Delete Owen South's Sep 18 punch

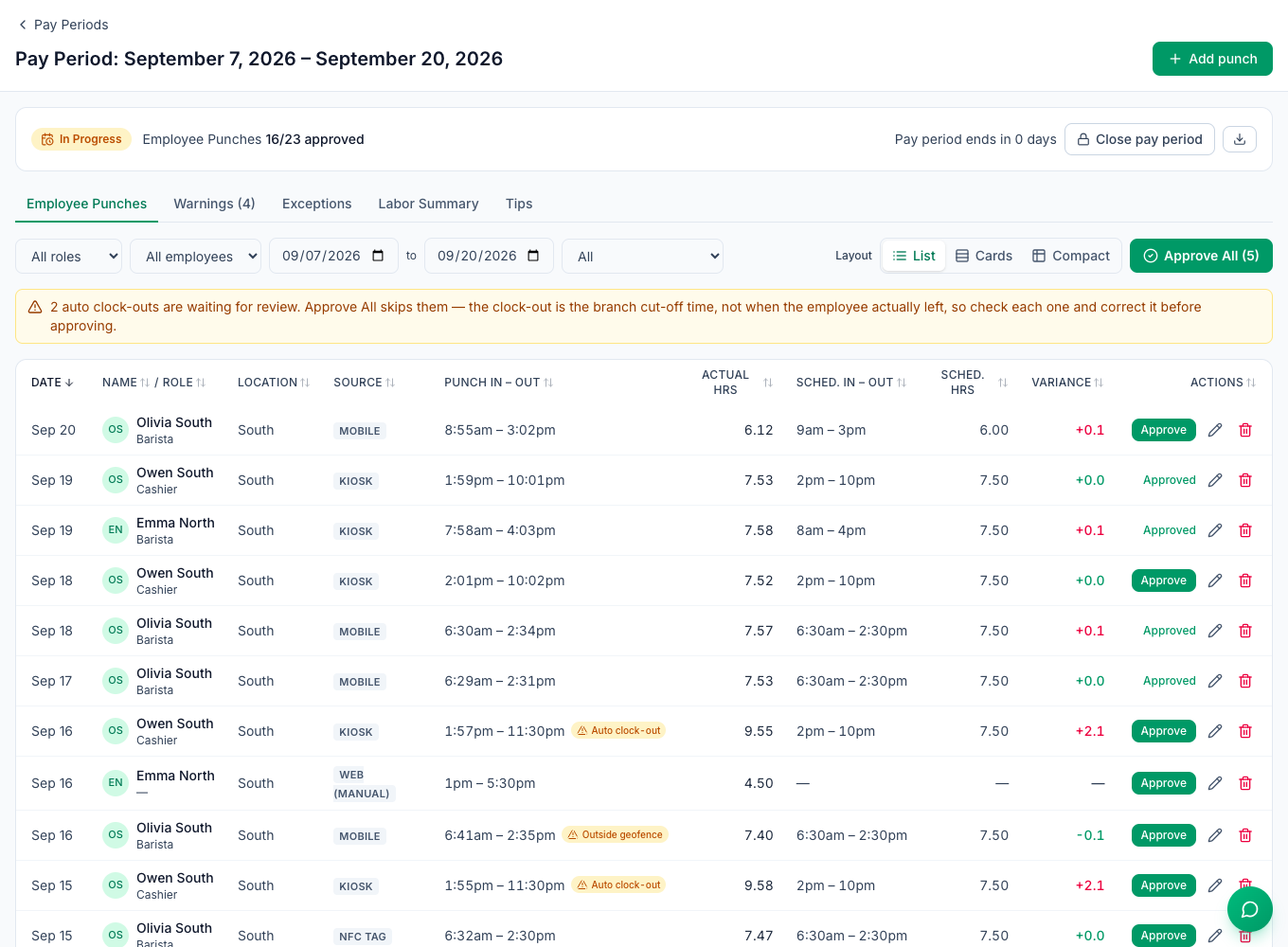(x=1245, y=581)
